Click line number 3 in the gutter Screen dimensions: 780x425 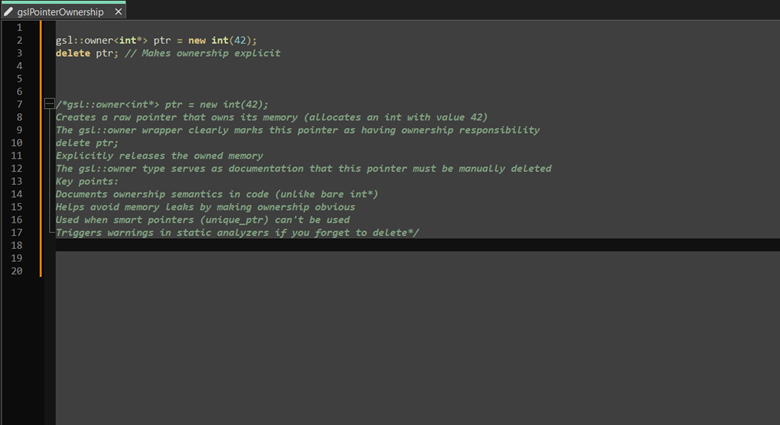(x=19, y=53)
